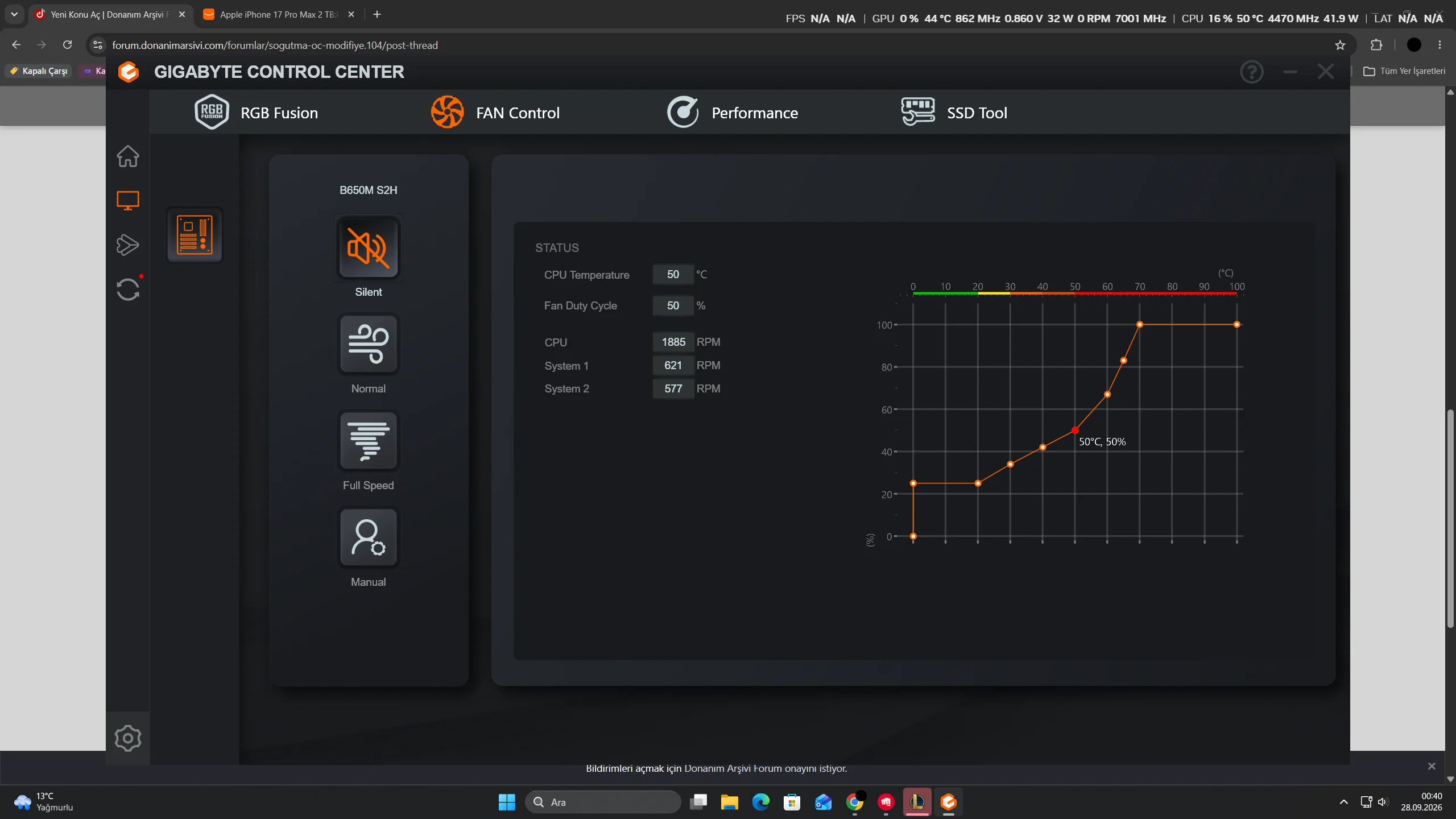Click the System 2 577 RPM value
Image resolution: width=1456 pixels, height=819 pixels.
673,389
